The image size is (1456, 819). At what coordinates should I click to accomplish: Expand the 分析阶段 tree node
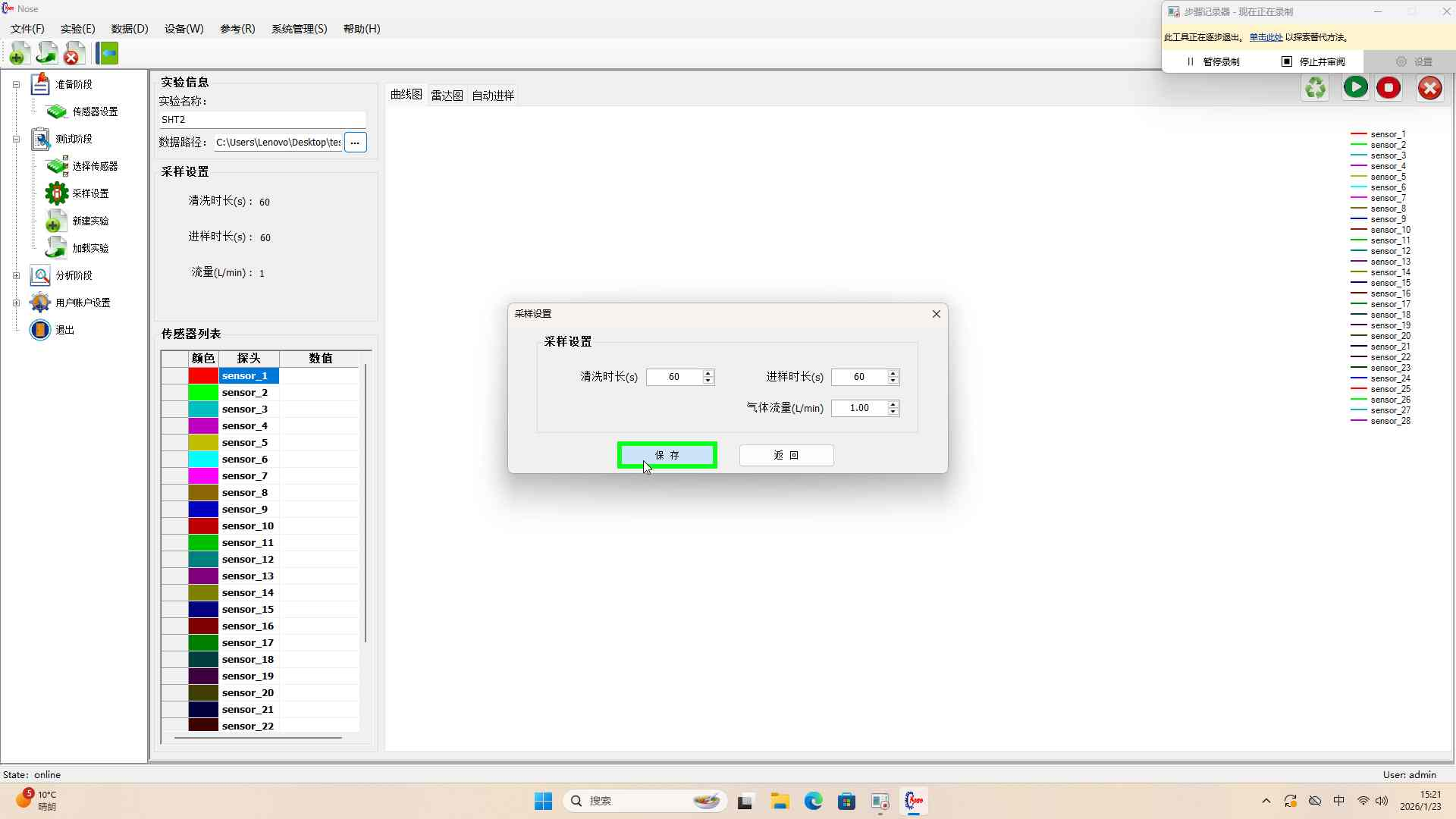pos(16,275)
